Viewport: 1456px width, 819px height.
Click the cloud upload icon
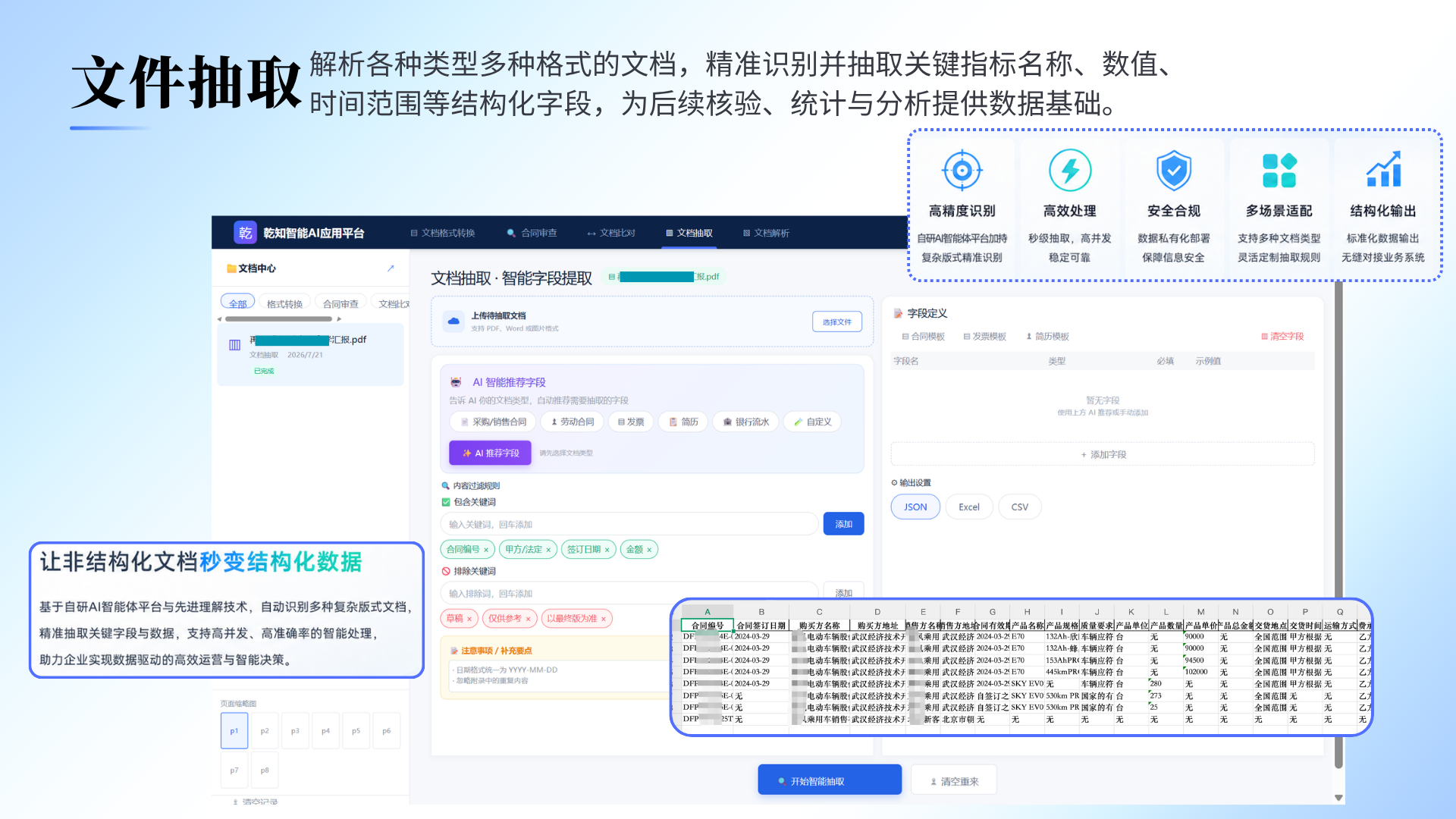[453, 322]
